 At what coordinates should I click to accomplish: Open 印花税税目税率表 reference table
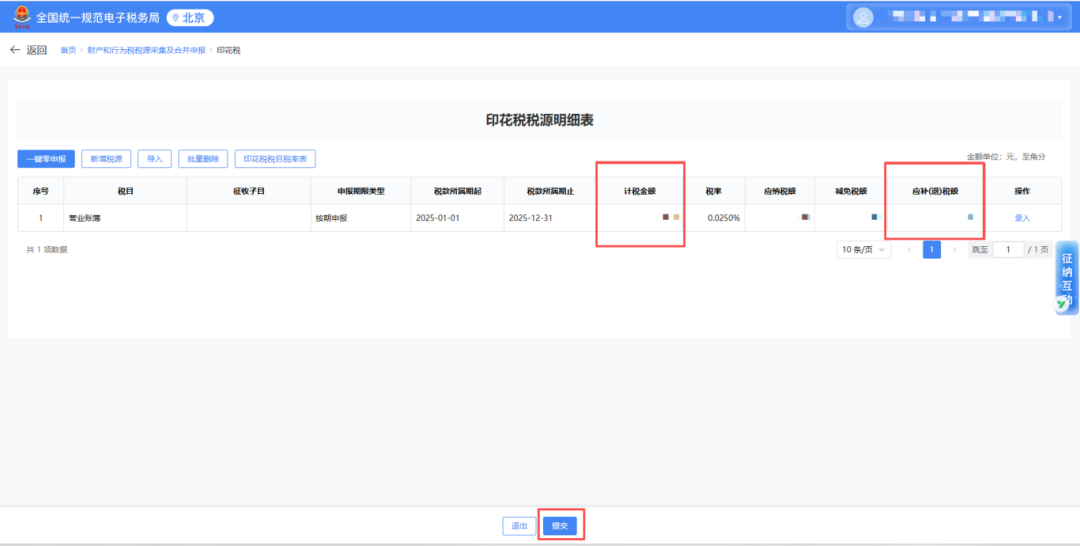pos(274,158)
